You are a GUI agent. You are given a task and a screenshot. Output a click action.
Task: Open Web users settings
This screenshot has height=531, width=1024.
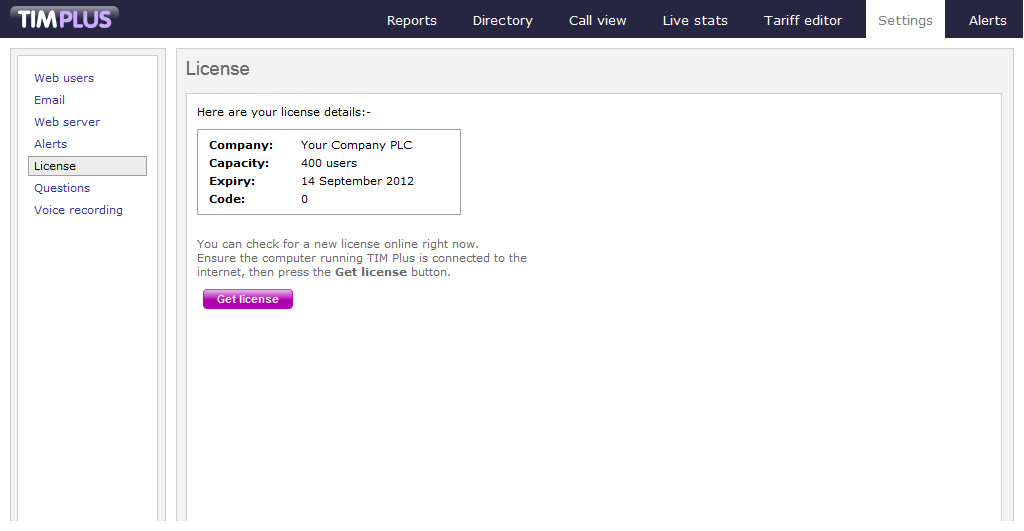point(64,78)
